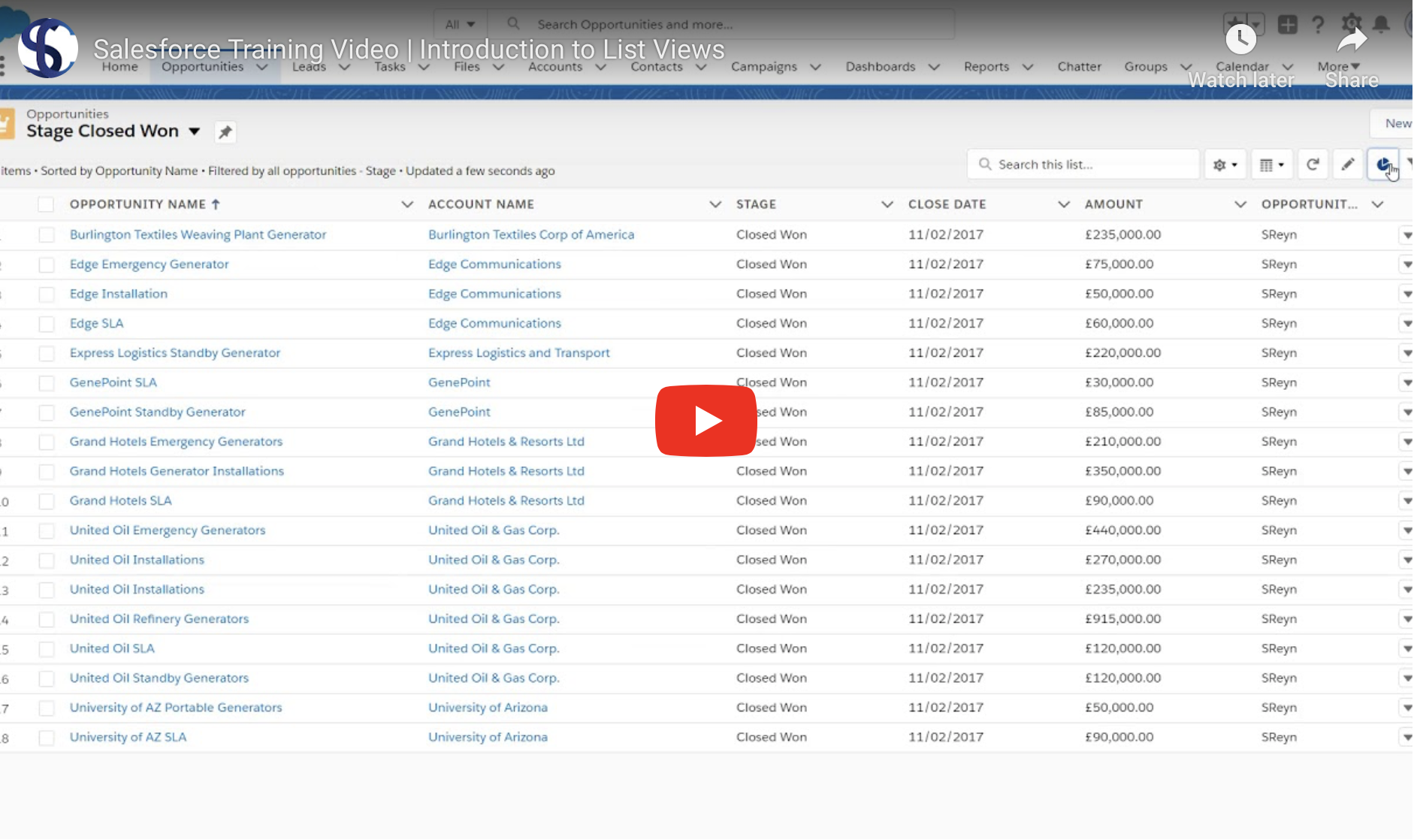Viewport: 1414px width, 840px height.
Task: Go to the Dashboards tab
Action: click(x=881, y=67)
